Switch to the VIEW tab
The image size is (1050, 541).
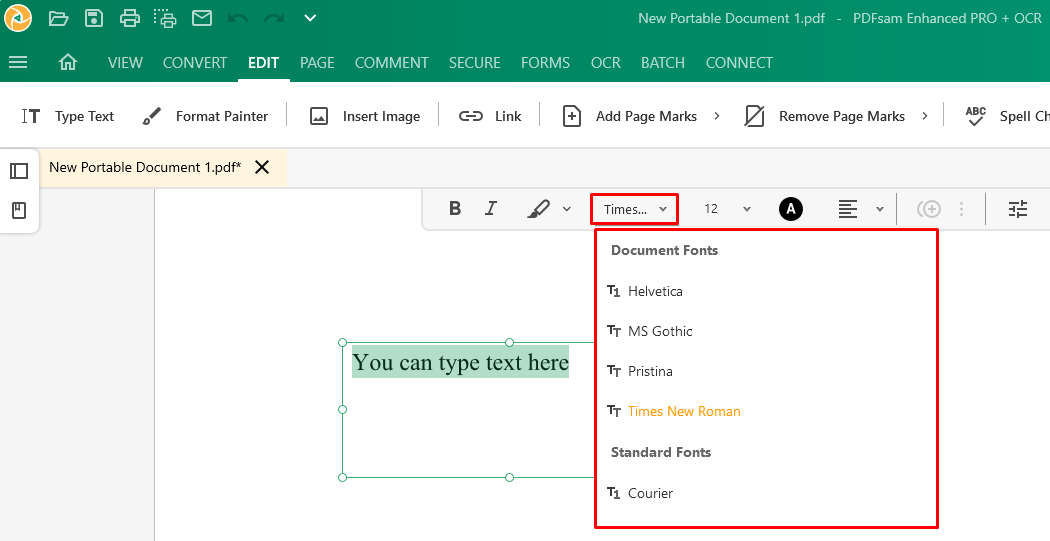(125, 63)
